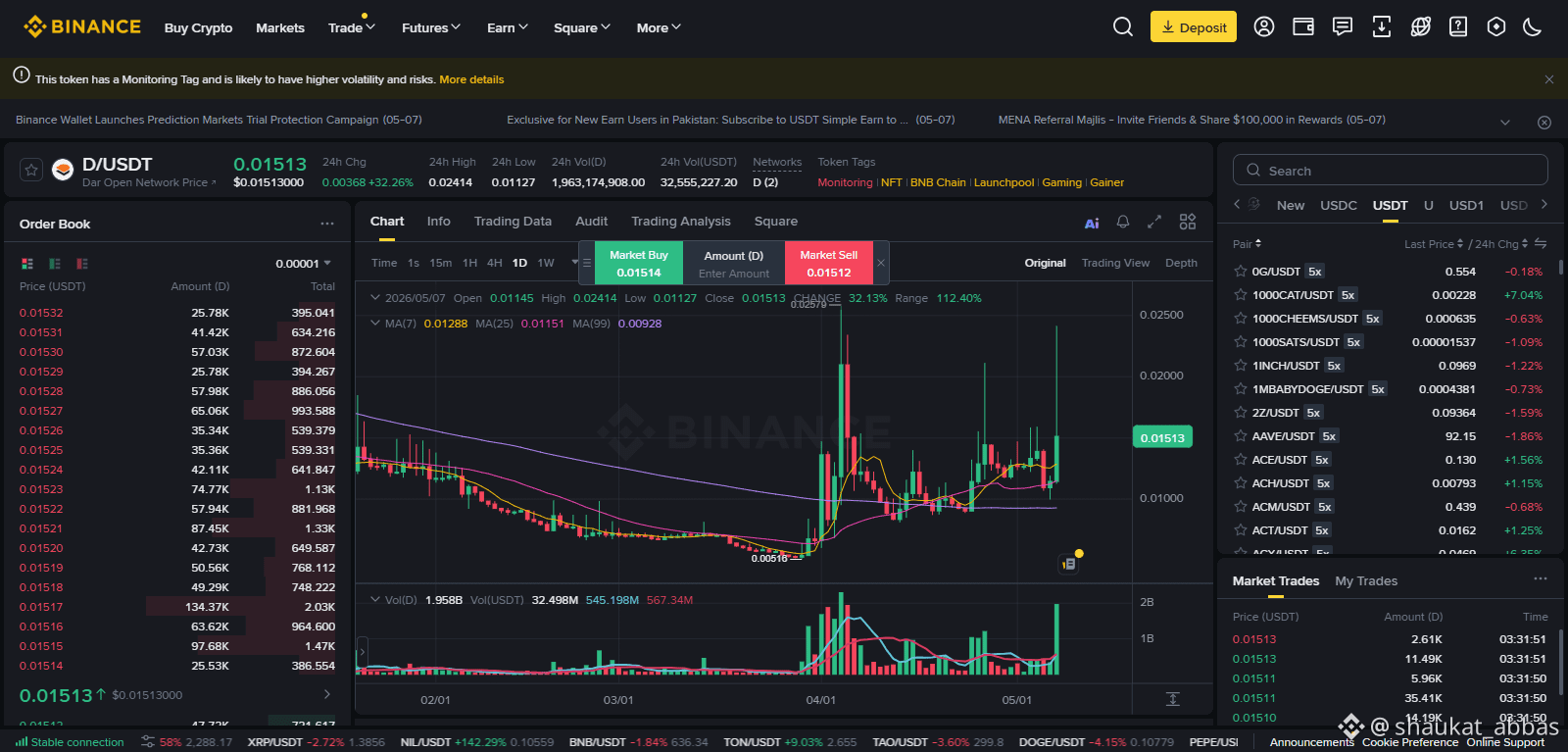The image size is (1568, 752).
Task: Open more chart intervals dropdown arrow
Action: point(575,262)
